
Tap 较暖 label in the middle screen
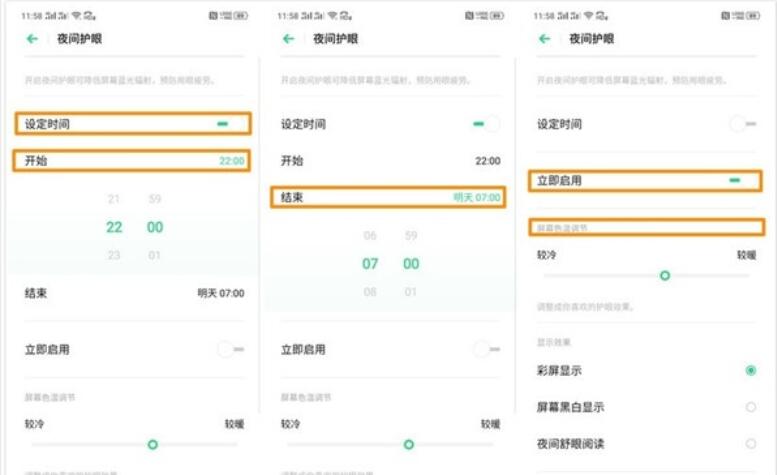(491, 424)
